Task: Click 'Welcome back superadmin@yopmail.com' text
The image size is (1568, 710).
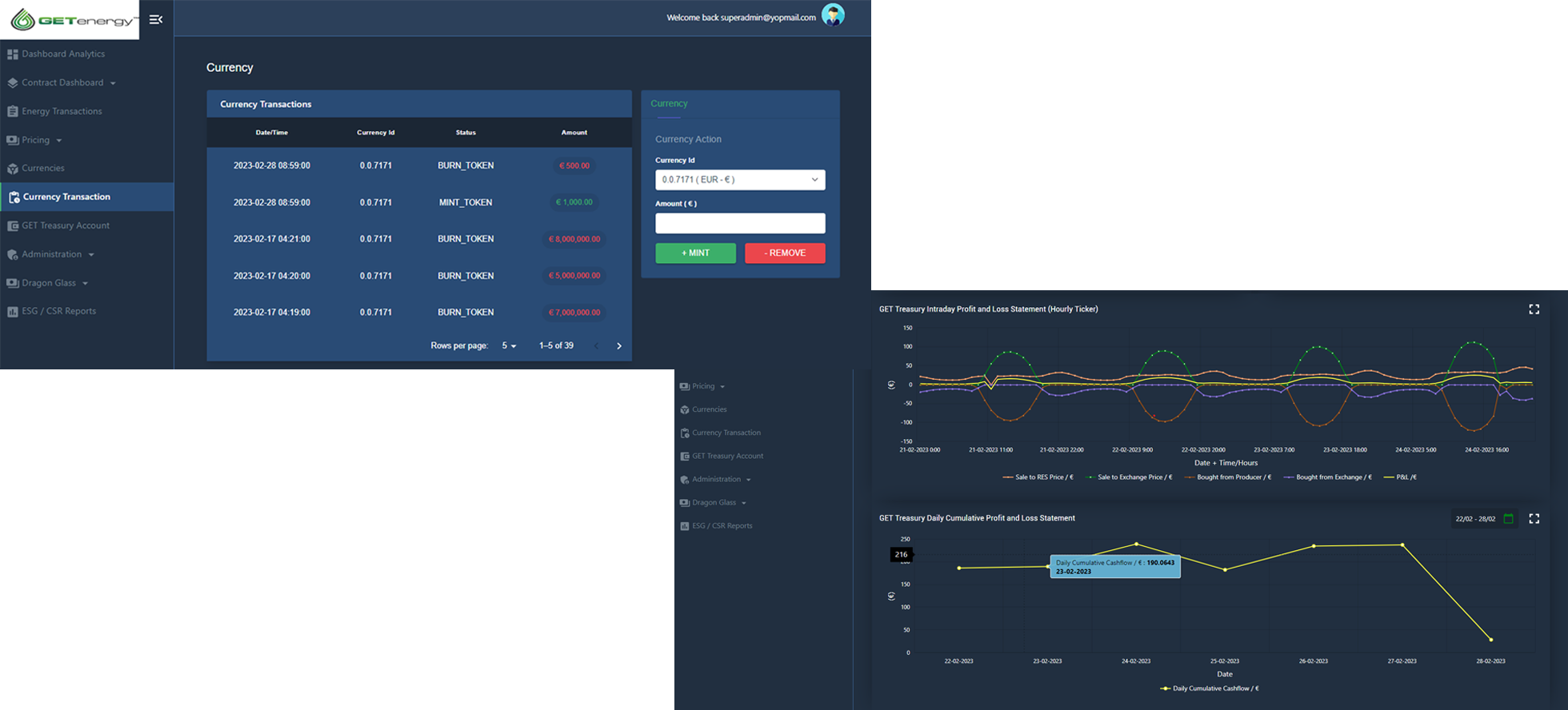Action: point(742,18)
